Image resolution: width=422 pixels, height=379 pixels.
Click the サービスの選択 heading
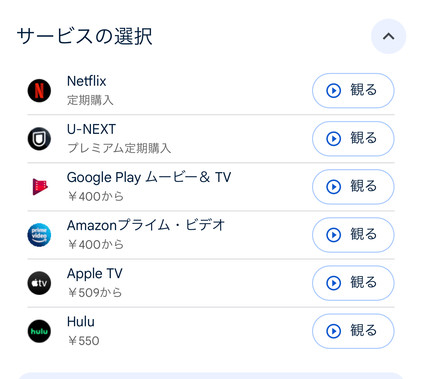click(x=85, y=36)
